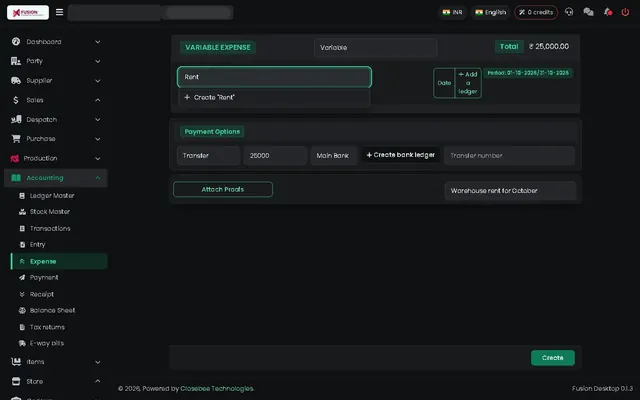The width and height of the screenshot is (640, 400).
Task: Open the Closebee Technologies link
Action: click(x=217, y=389)
